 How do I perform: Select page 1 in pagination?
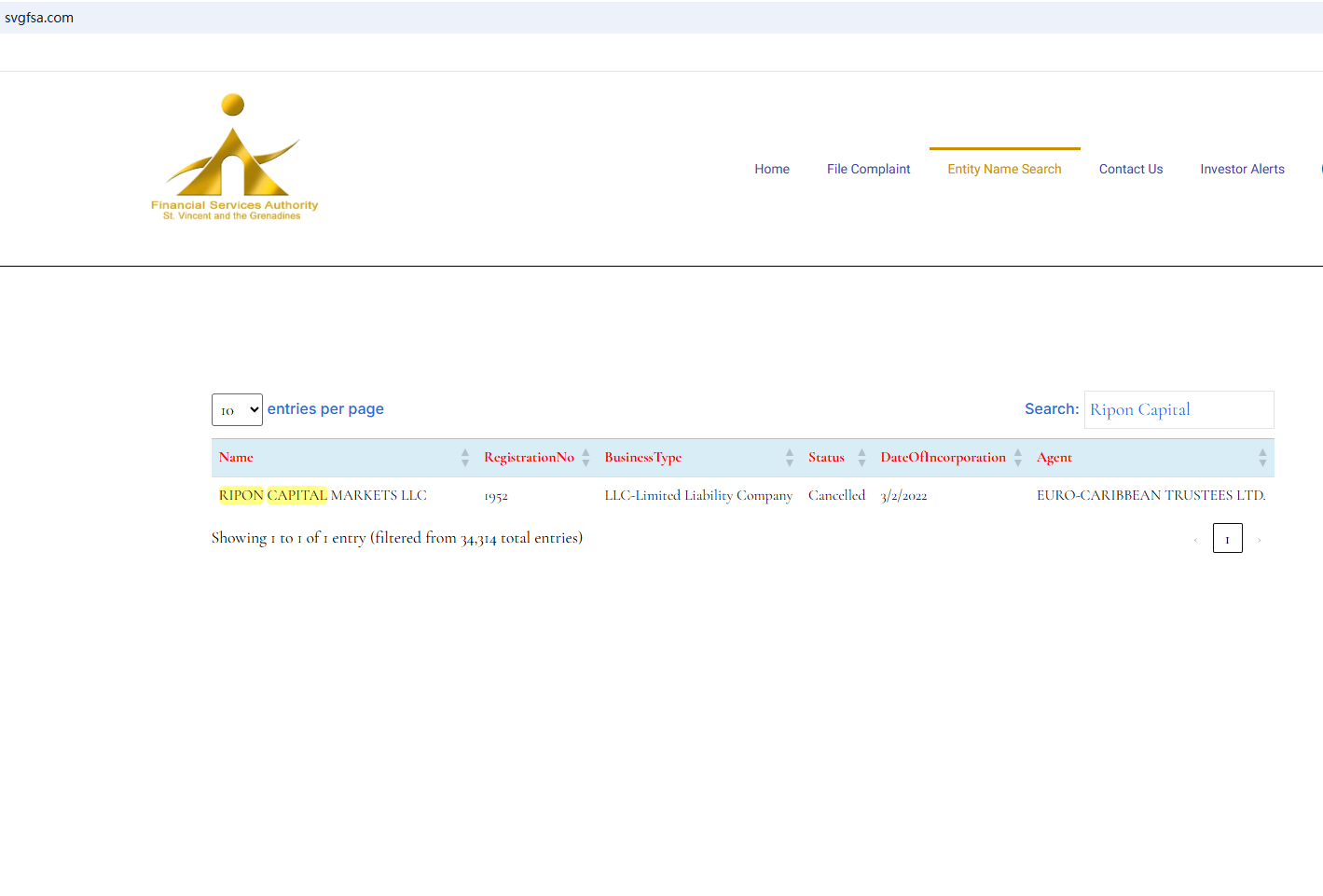click(1228, 538)
